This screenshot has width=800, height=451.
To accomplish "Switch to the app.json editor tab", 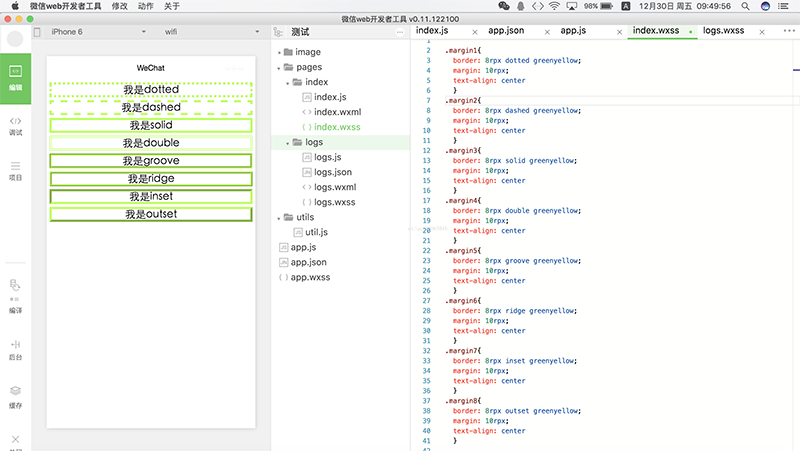I will [508, 31].
